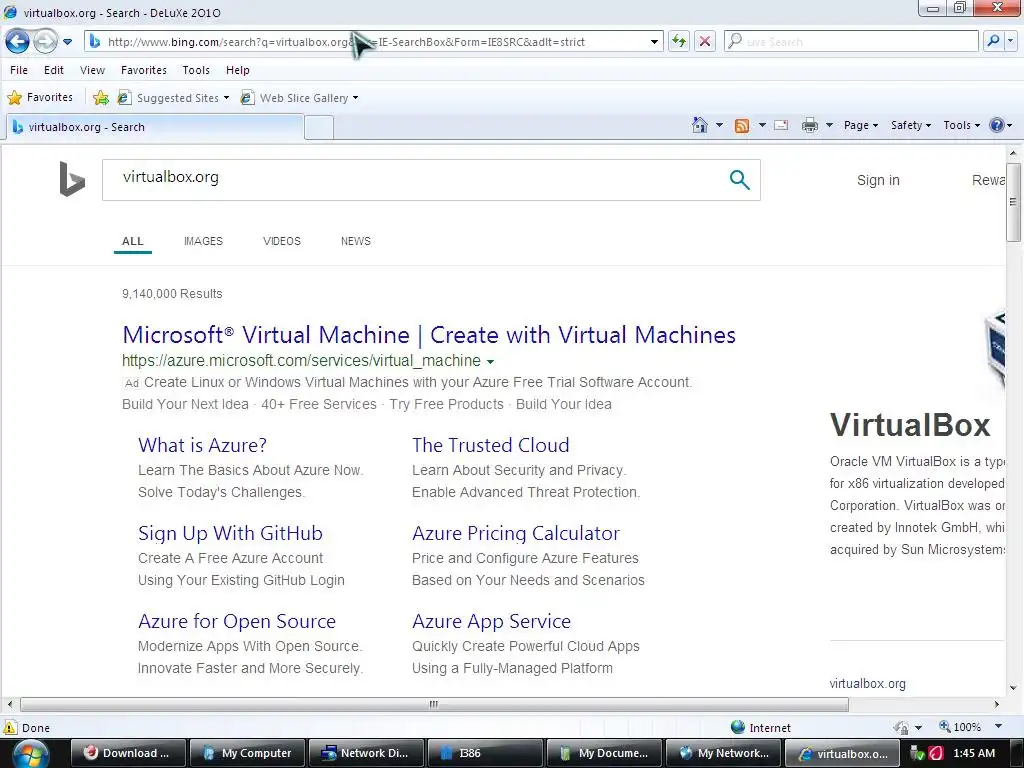Open the search provider dropdown arrow
The width and height of the screenshot is (1024, 768).
pyautogui.click(x=1010, y=41)
